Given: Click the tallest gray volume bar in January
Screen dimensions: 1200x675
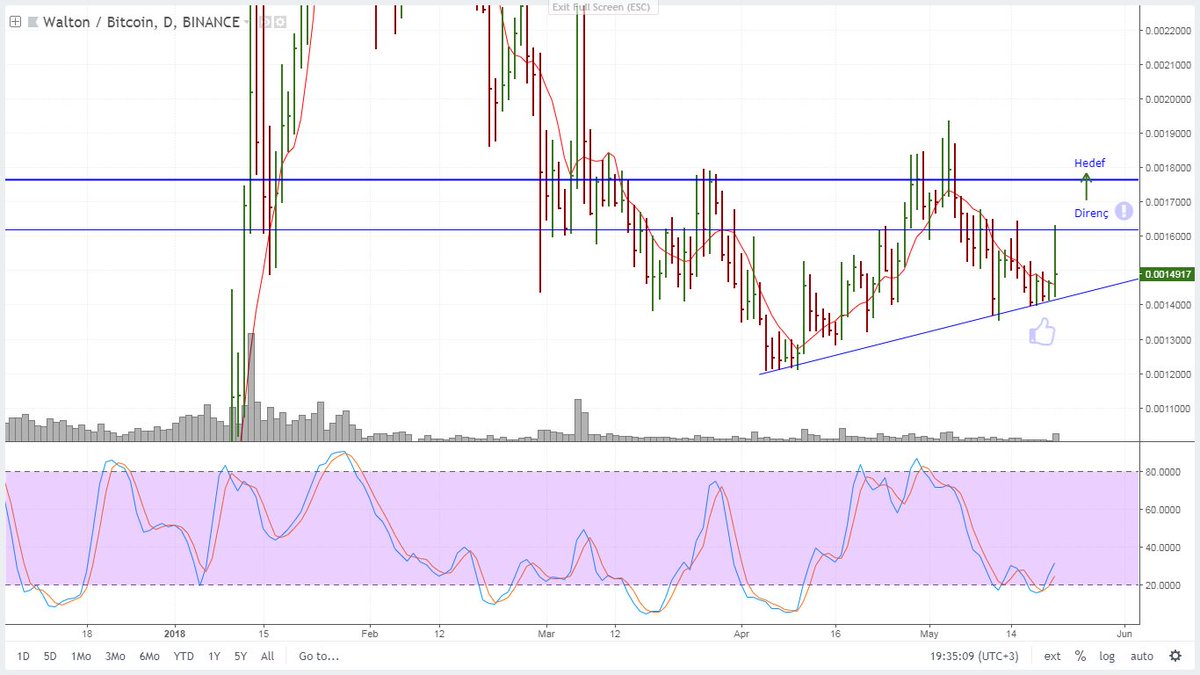Looking at the screenshot, I should point(251,387).
